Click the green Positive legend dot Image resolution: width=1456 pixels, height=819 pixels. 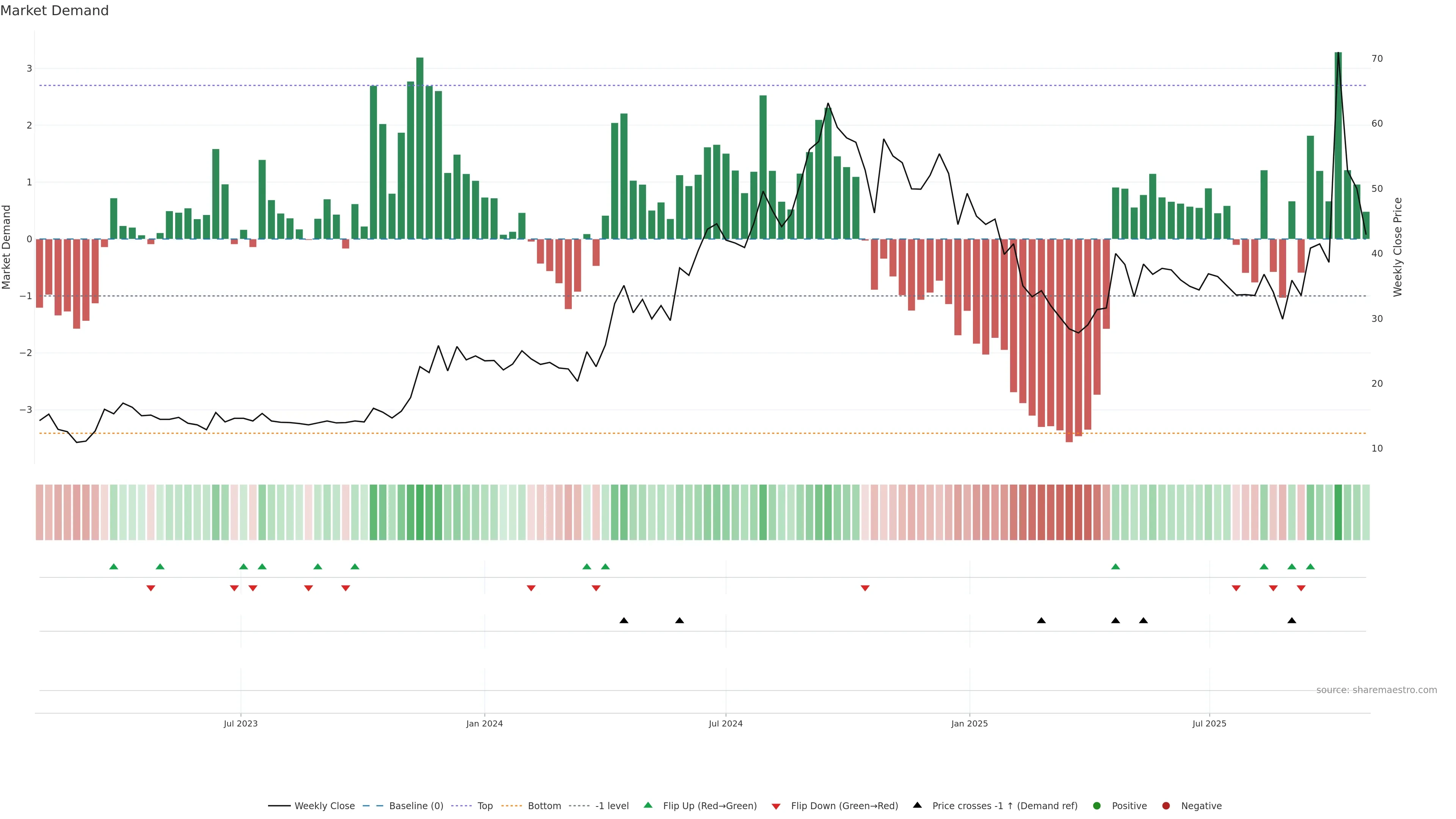click(x=1097, y=806)
